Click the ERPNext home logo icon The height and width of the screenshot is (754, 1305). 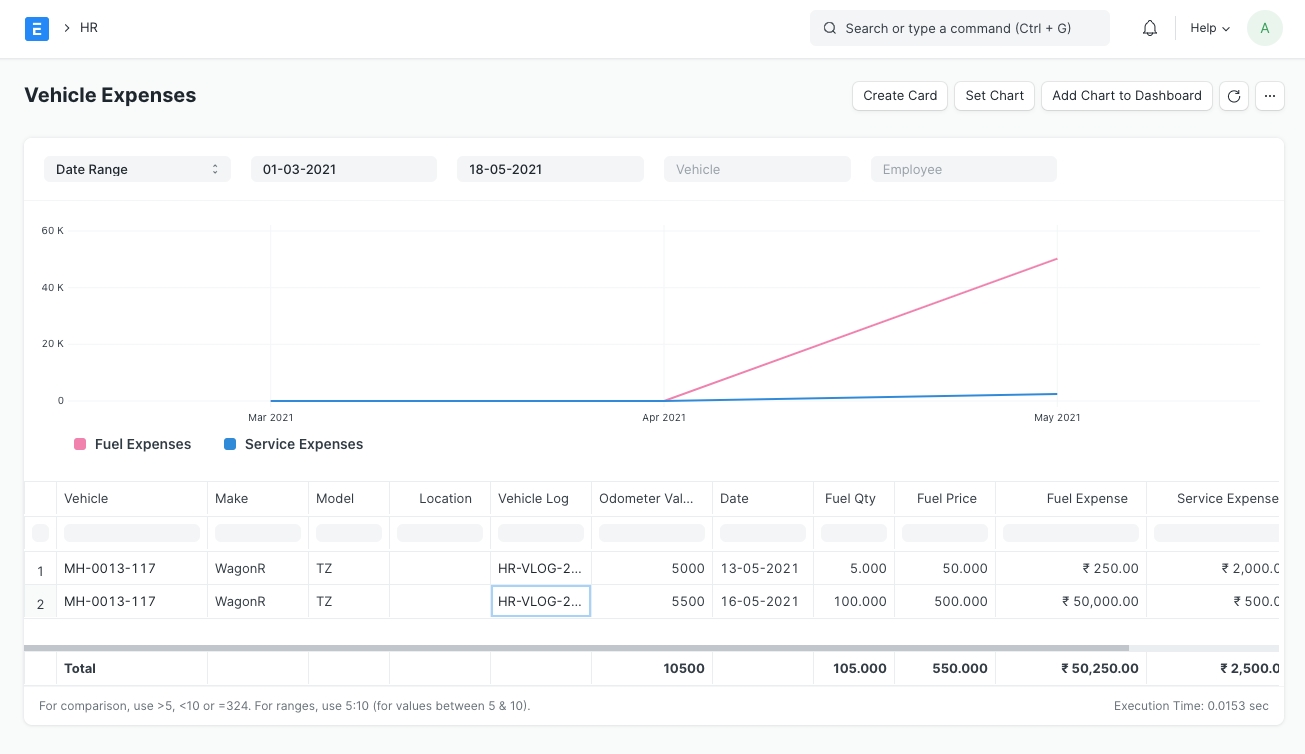(x=36, y=28)
